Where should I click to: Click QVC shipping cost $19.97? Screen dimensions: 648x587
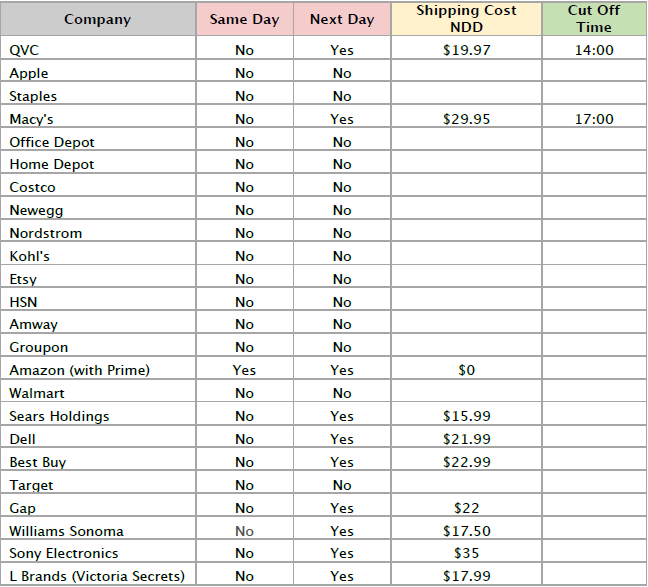pyautogui.click(x=466, y=50)
